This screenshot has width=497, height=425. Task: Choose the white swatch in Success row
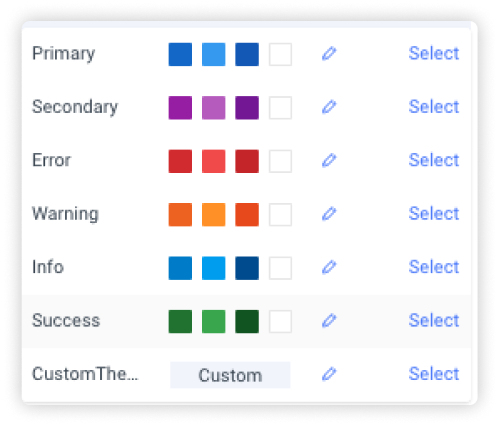pos(280,322)
